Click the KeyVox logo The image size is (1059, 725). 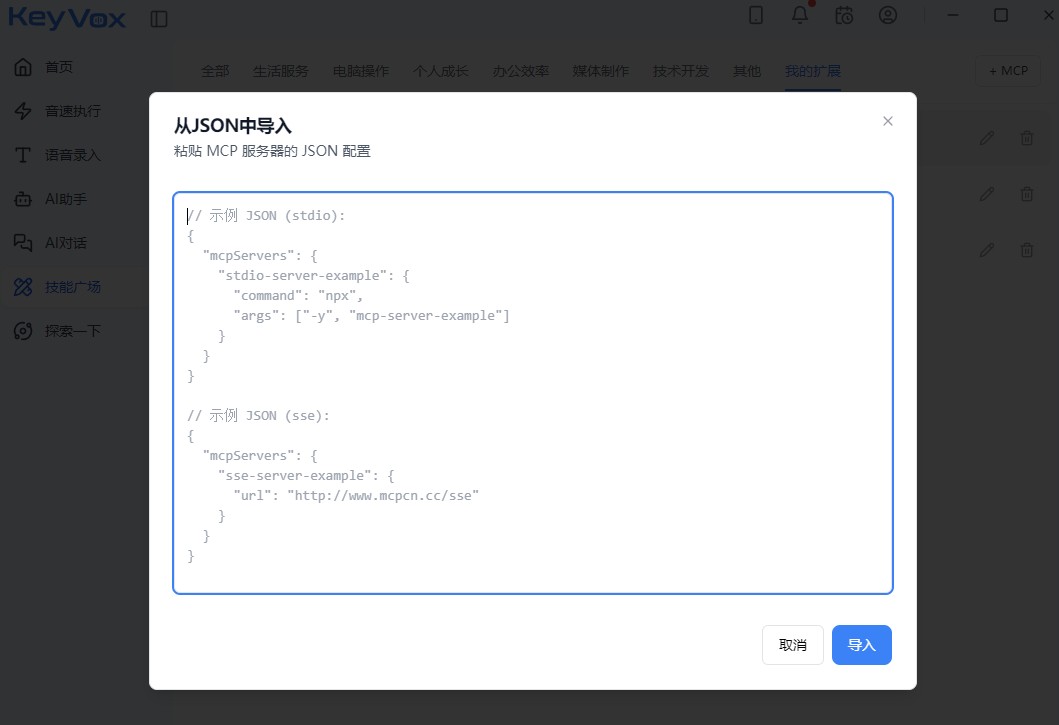coord(67,18)
